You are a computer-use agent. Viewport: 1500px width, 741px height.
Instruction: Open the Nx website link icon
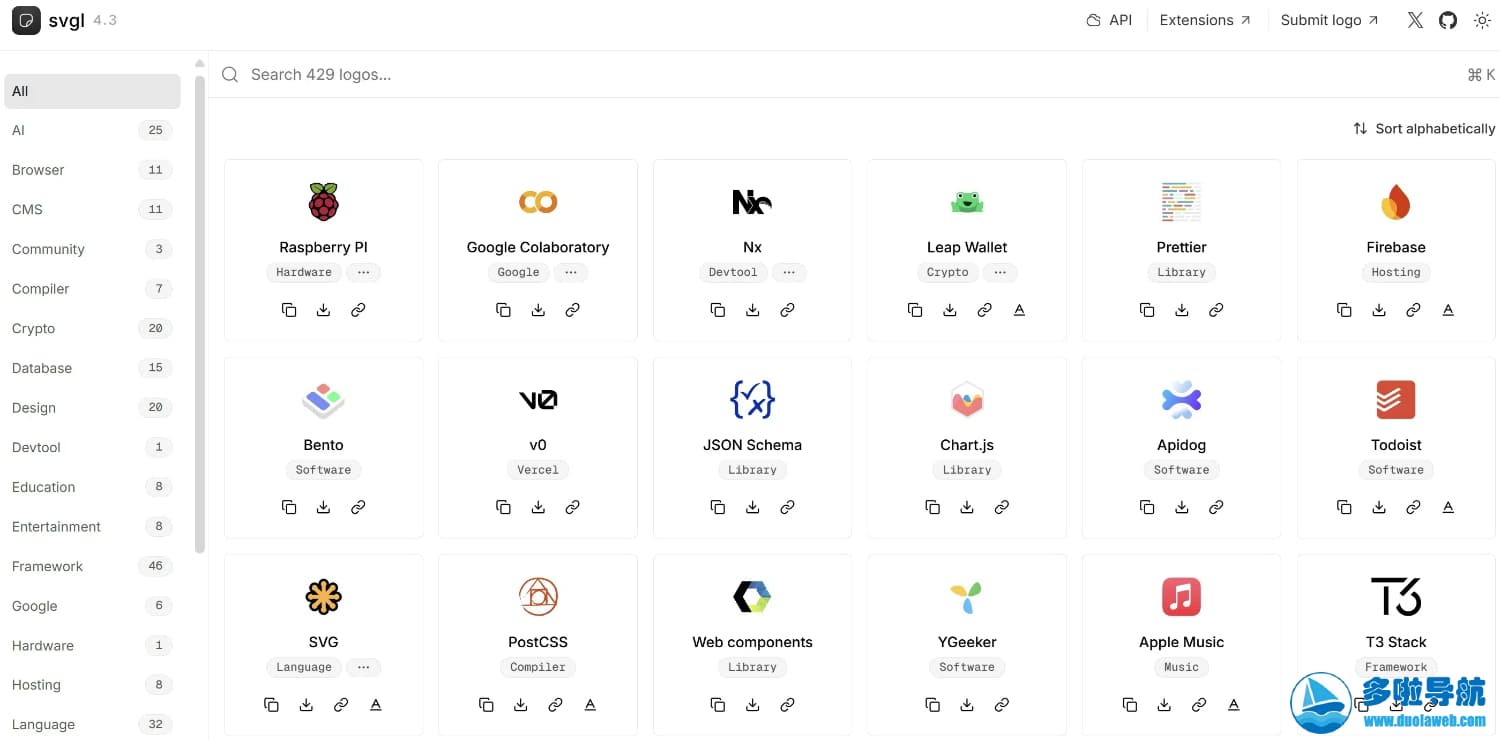[x=787, y=310]
